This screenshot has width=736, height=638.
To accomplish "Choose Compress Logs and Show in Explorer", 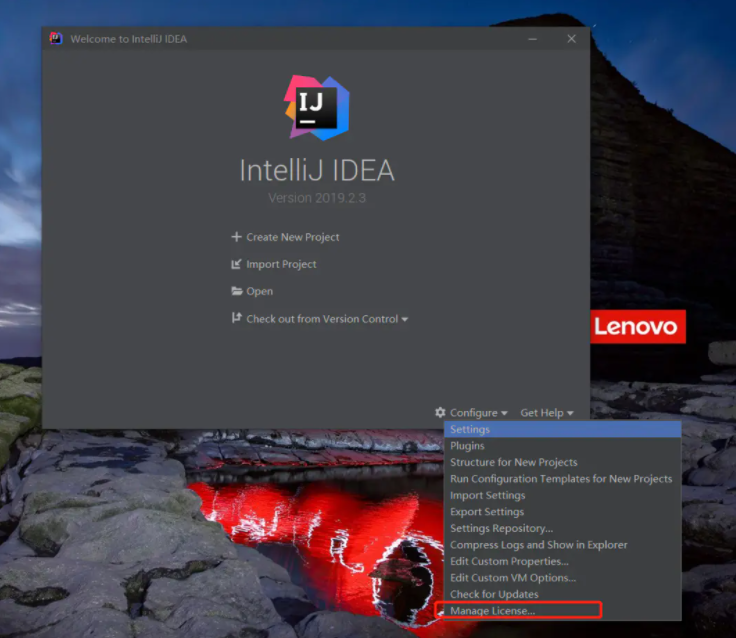I will [562, 545].
